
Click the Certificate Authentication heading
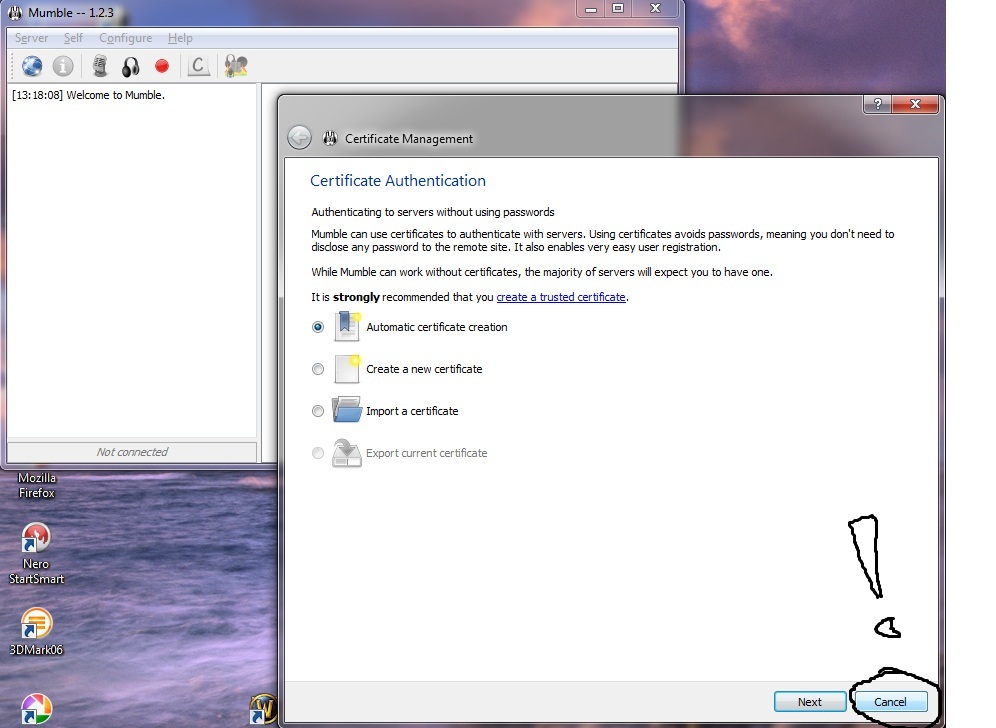click(x=398, y=180)
